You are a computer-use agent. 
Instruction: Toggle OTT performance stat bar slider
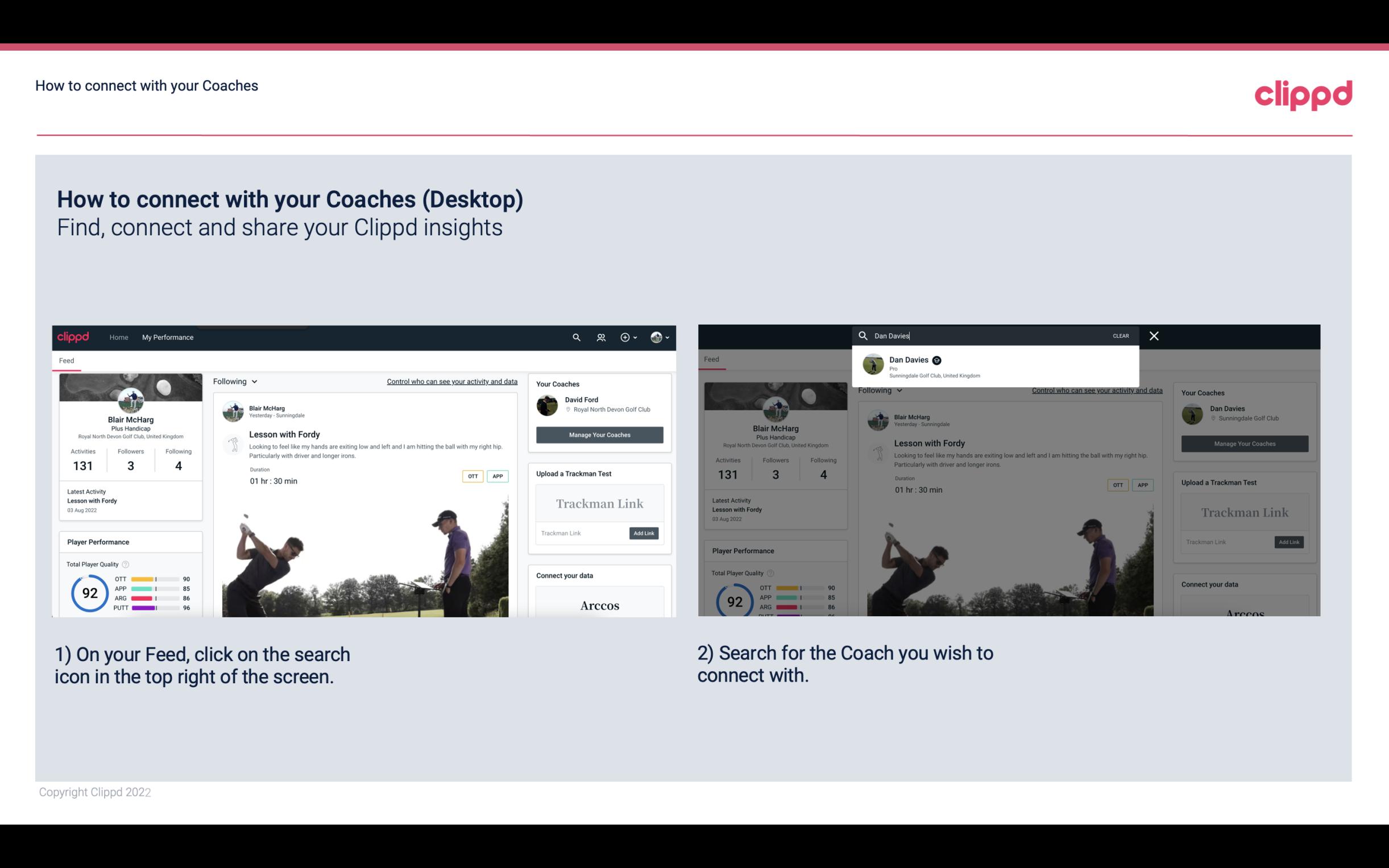(x=155, y=580)
